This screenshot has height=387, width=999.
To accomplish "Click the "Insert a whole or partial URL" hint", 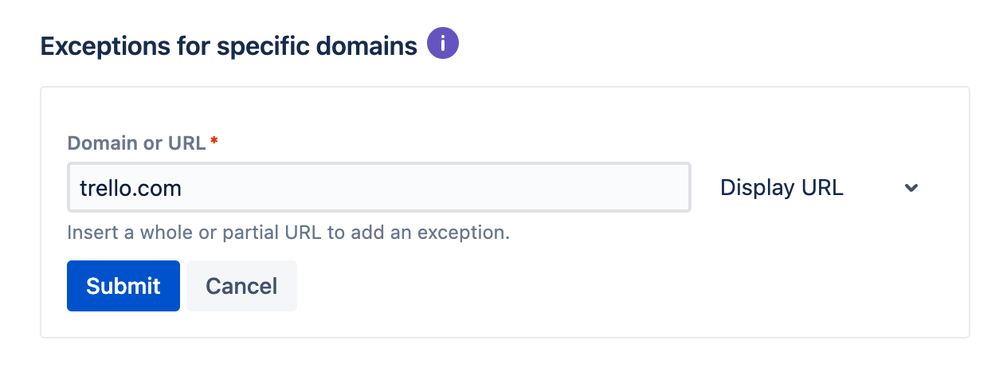I will 288,232.
